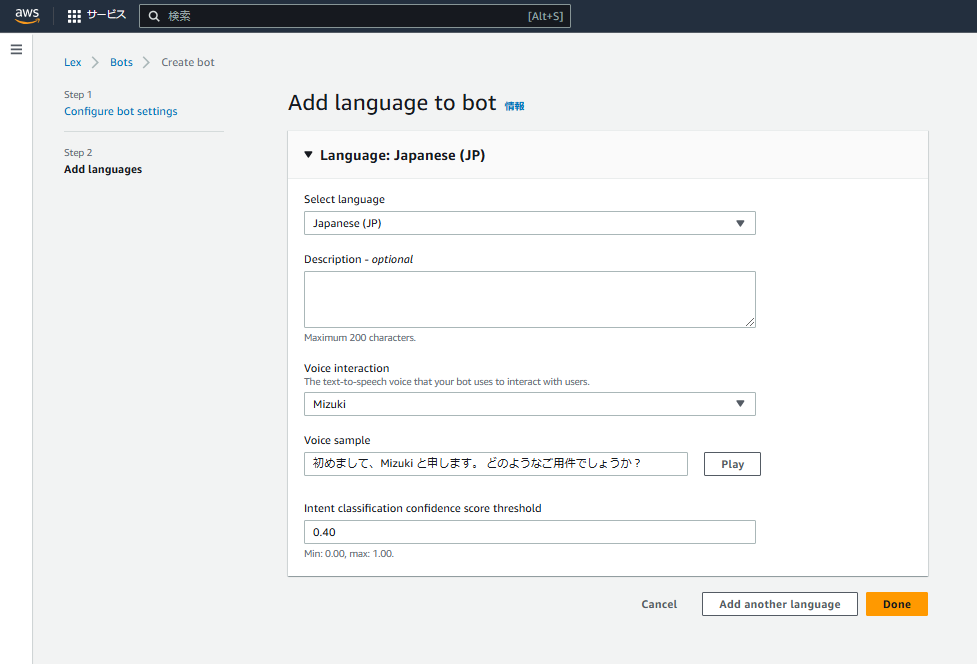The height and width of the screenshot is (664, 977).
Task: Open Step 1 Configure bot settings
Action: (121, 111)
